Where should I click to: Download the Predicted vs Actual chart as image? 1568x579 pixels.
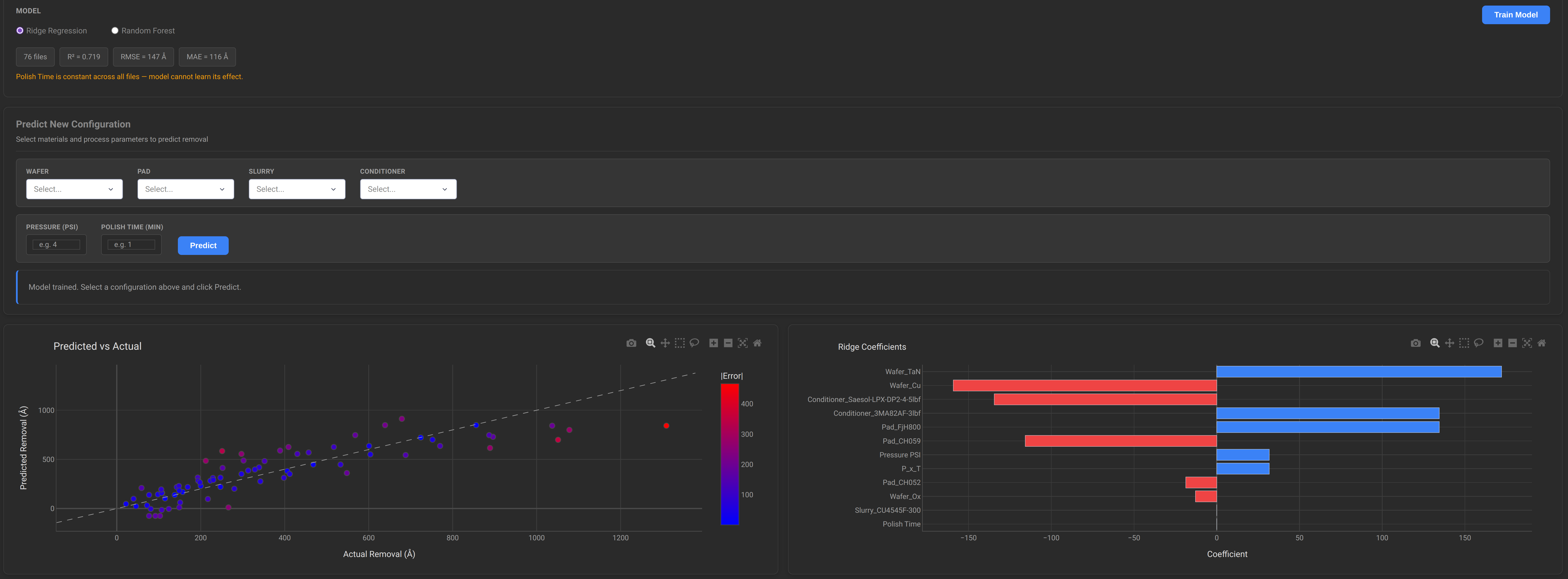(x=631, y=342)
